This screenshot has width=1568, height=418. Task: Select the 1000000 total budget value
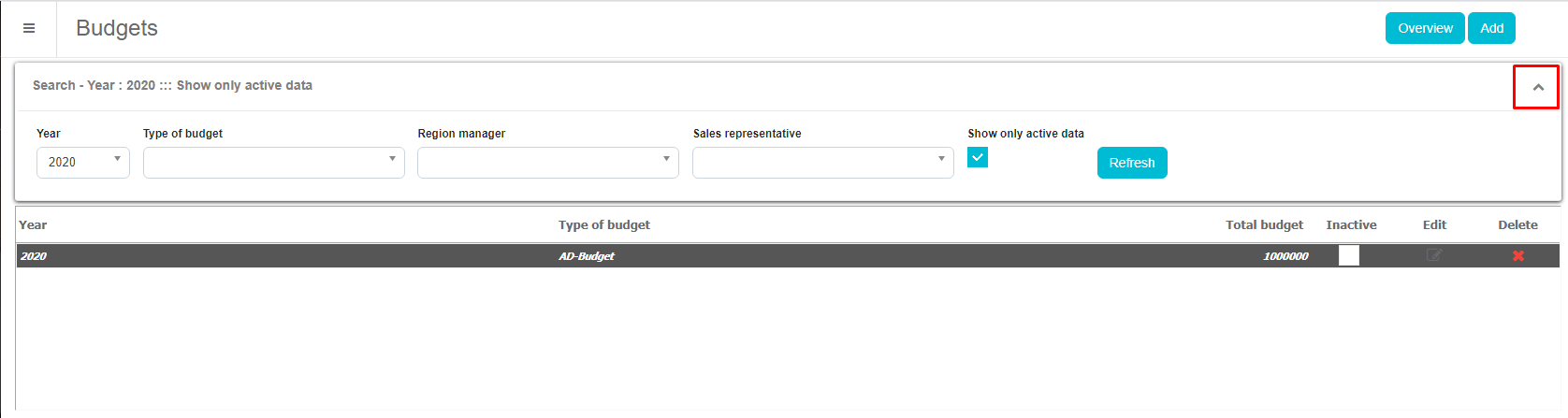click(1285, 256)
